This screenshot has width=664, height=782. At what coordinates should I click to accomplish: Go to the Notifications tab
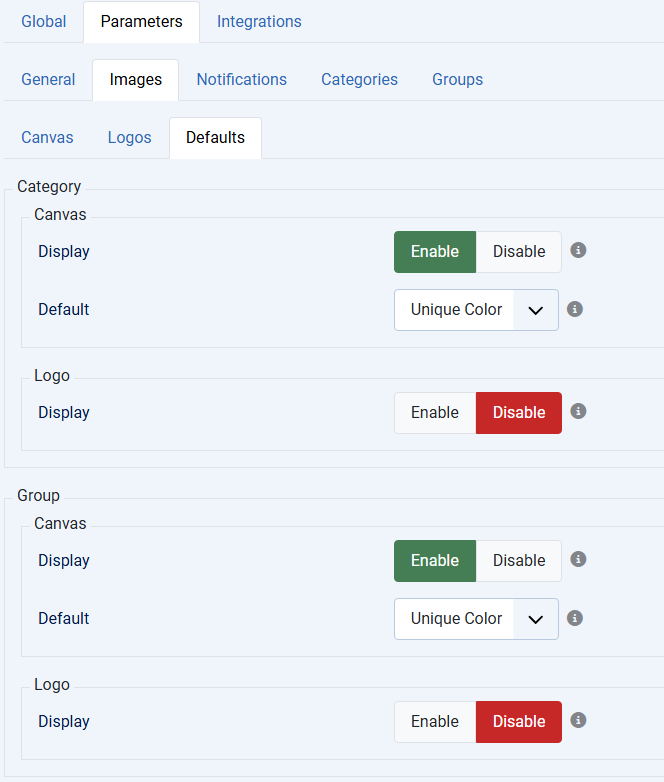coord(242,79)
